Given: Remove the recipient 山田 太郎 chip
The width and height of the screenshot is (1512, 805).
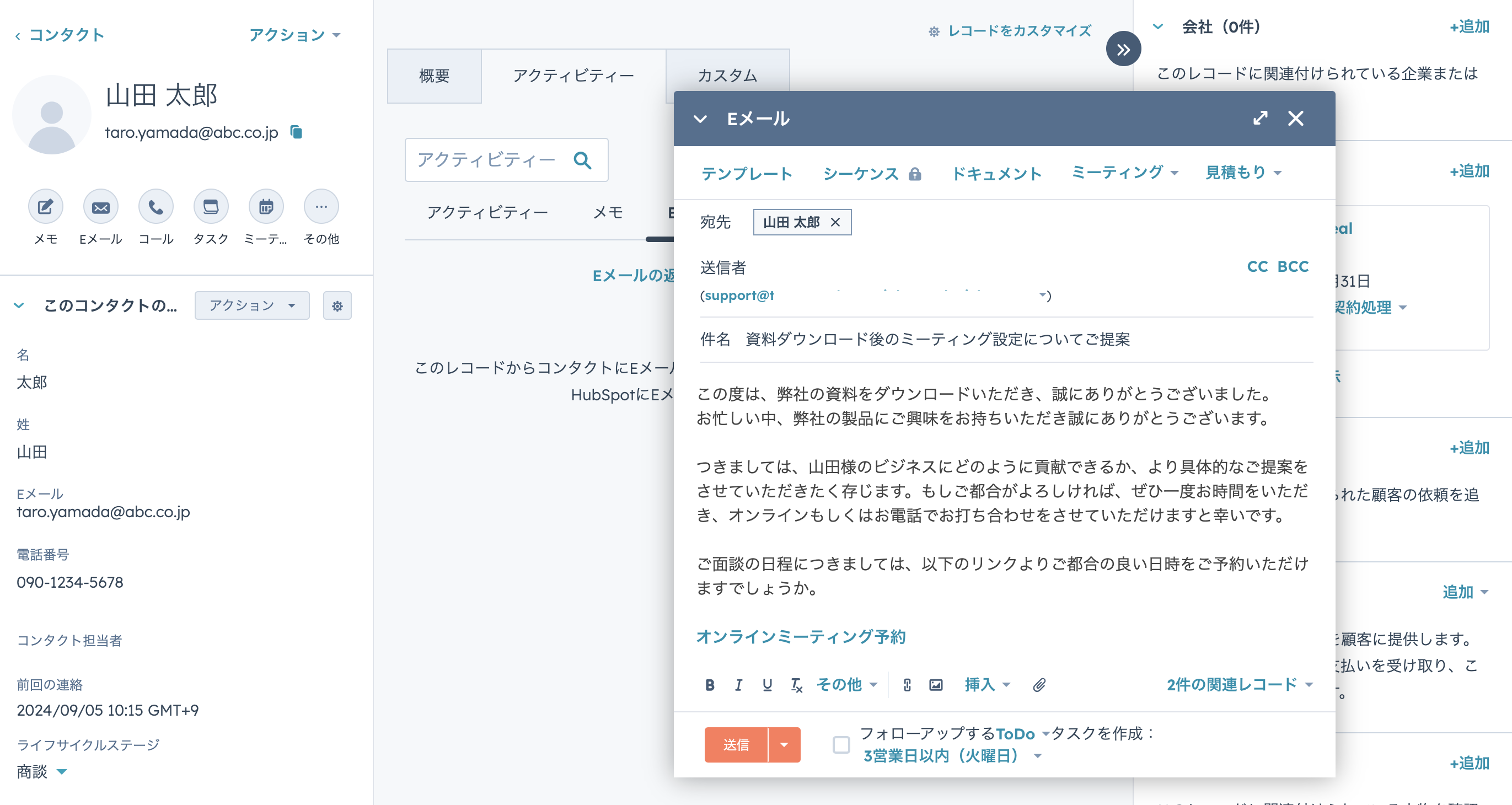Looking at the screenshot, I should 835,222.
